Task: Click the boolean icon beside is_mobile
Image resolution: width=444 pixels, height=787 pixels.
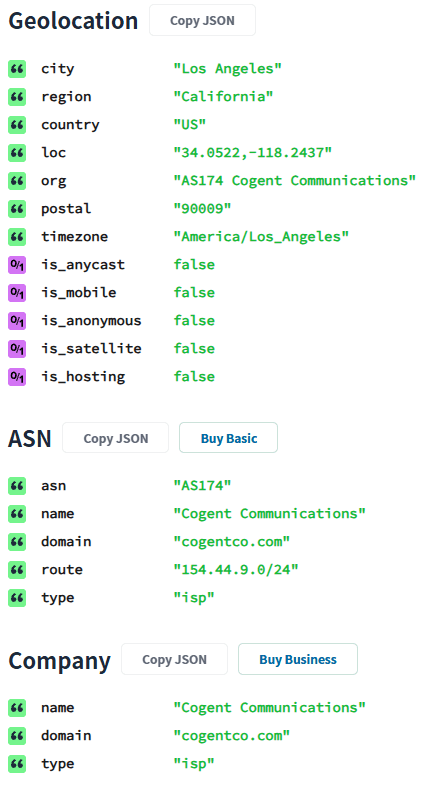Action: (x=17, y=293)
